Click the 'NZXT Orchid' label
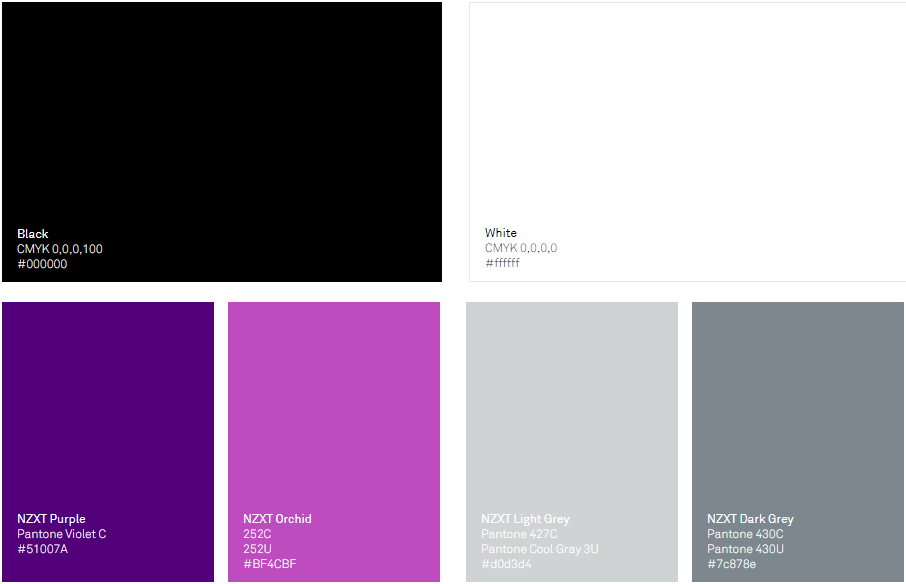This screenshot has height=584, width=906. [x=277, y=519]
